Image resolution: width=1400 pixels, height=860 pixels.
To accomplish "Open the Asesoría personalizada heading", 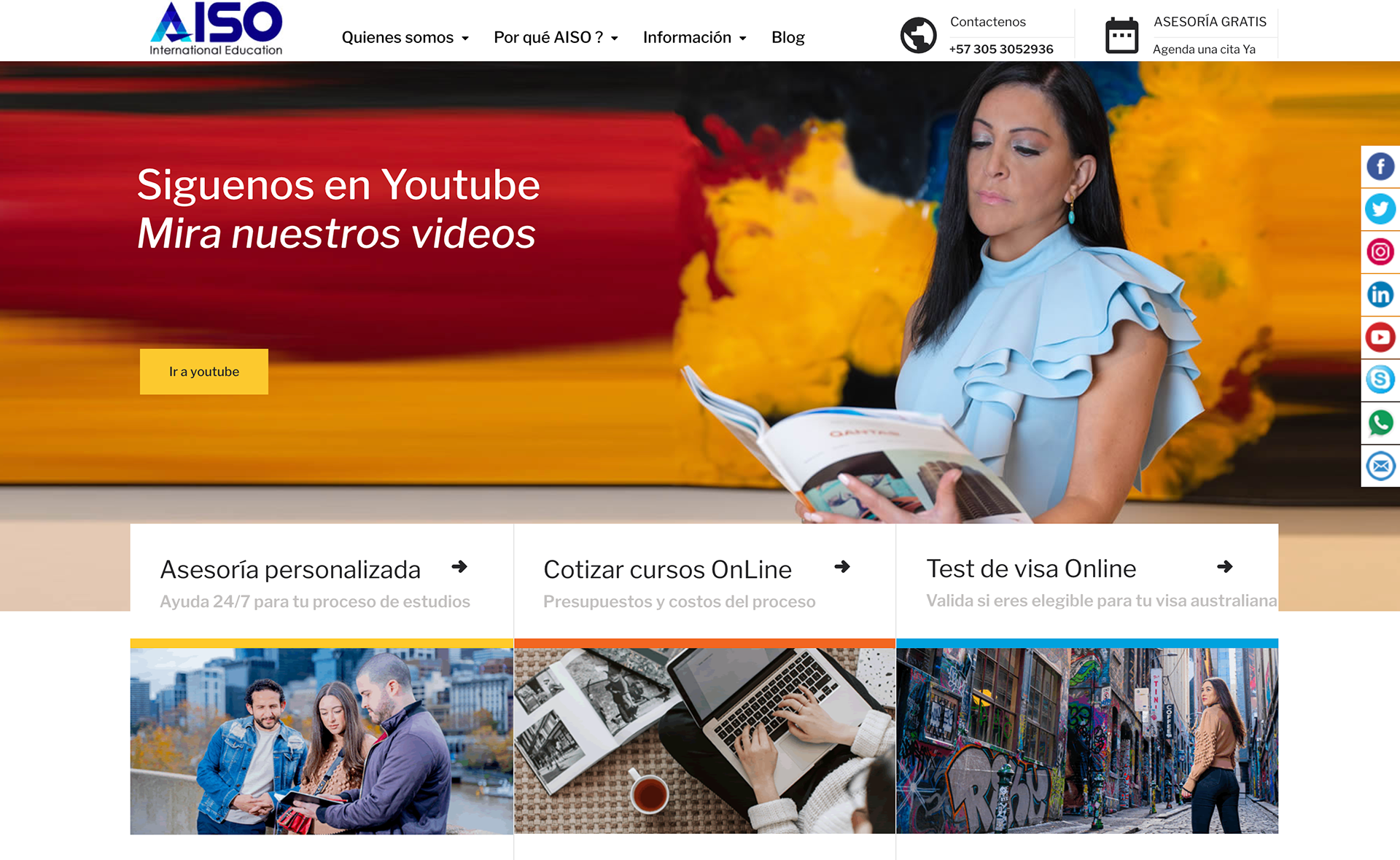I will (x=290, y=569).
